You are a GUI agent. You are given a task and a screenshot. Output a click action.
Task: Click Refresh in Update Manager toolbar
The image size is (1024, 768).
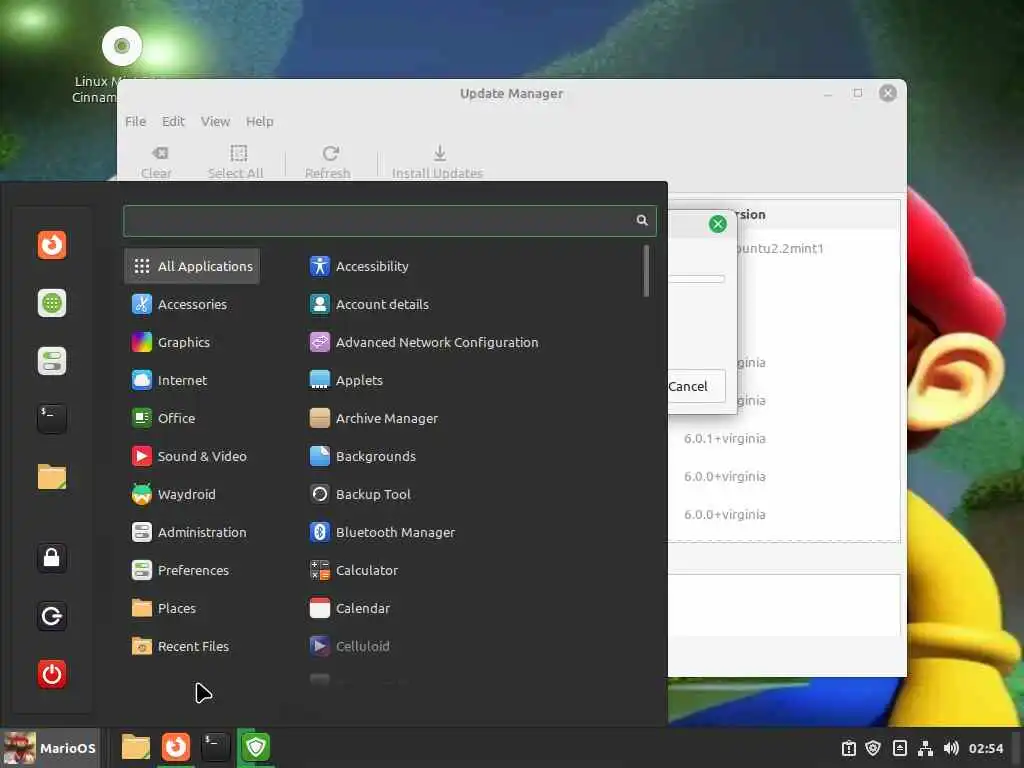pyautogui.click(x=328, y=162)
